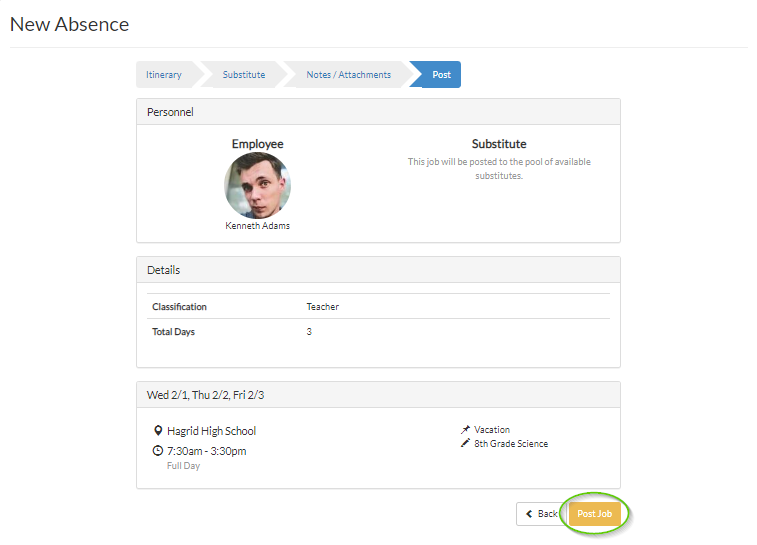The width and height of the screenshot is (757, 545).
Task: Click the Total Days label
Action: click(x=173, y=332)
